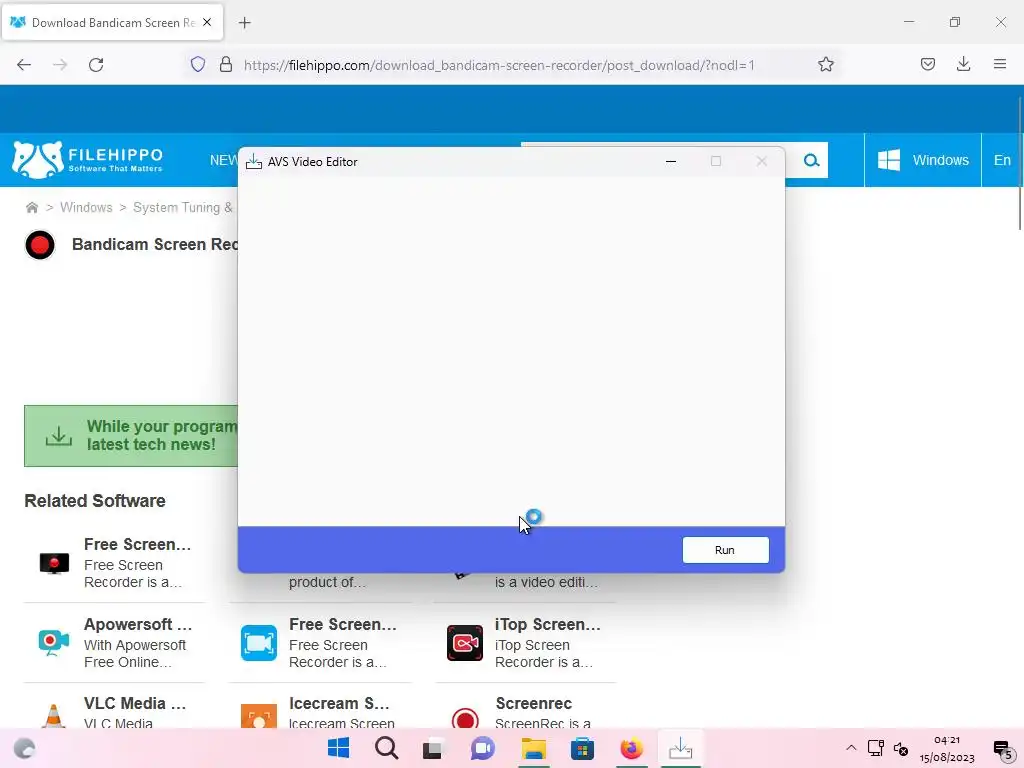Click the Icecream orange icon
1024x768 pixels.
click(259, 716)
